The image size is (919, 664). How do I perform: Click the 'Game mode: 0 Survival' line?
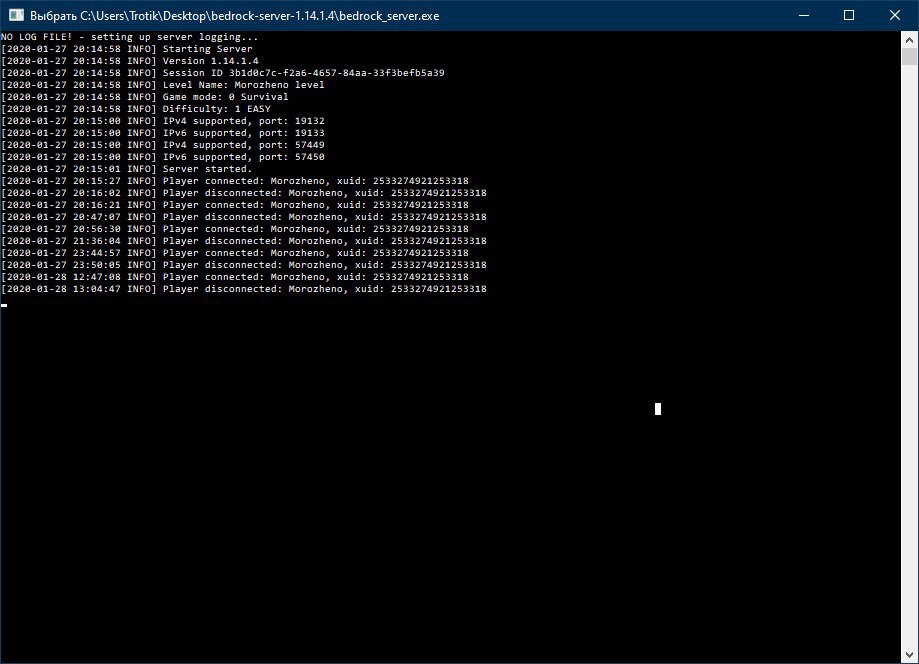point(145,97)
